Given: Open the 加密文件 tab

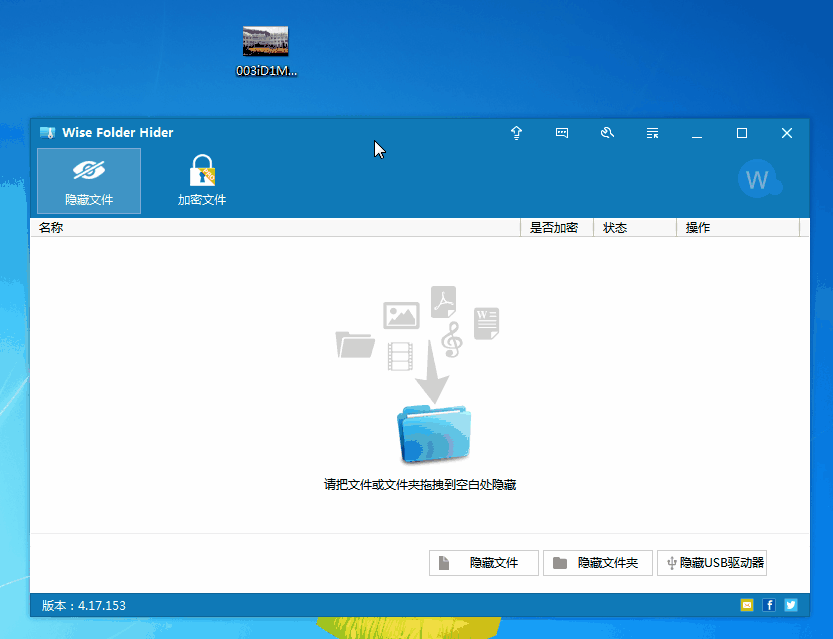Looking at the screenshot, I should (x=202, y=181).
